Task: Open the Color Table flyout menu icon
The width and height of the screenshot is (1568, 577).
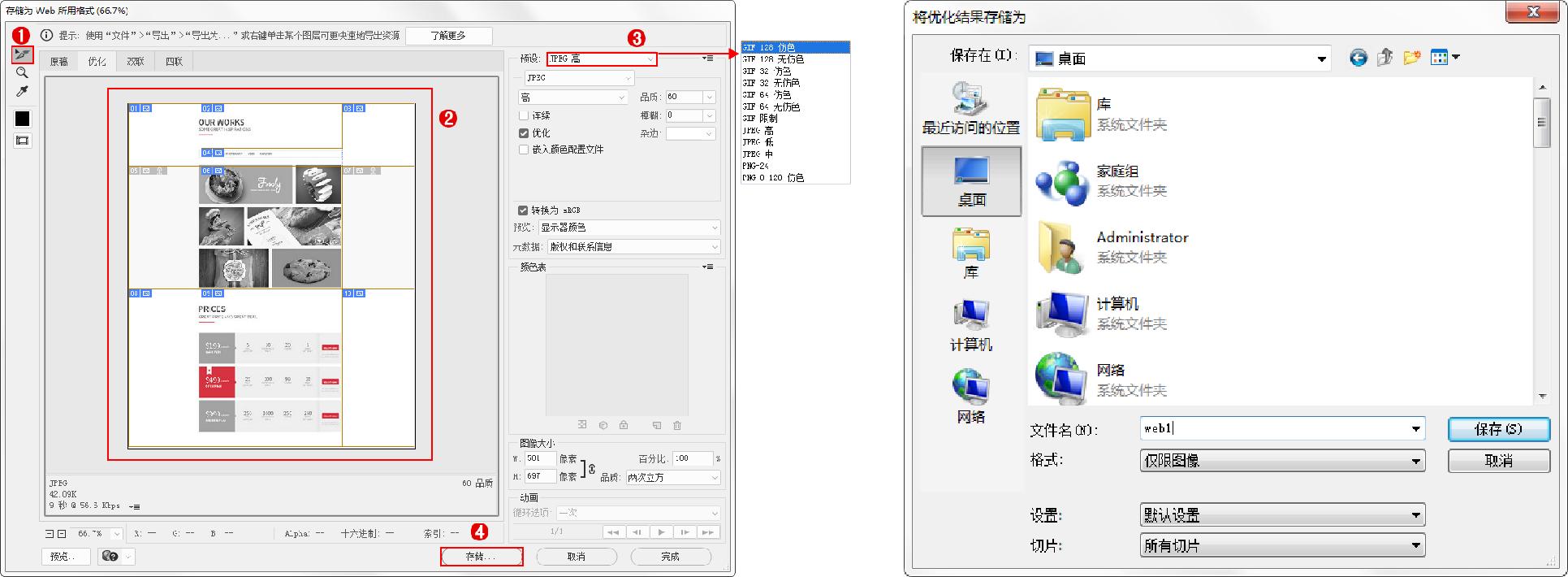Action: [708, 267]
